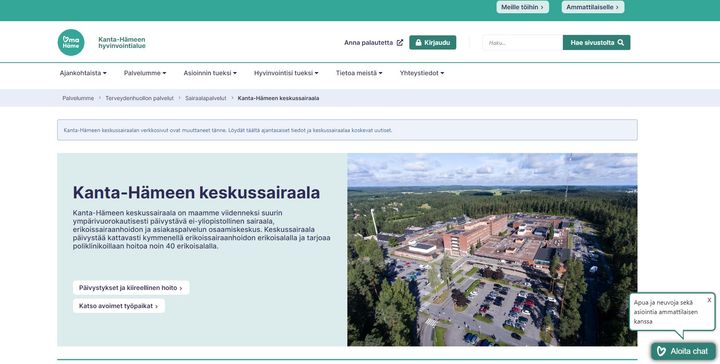Click Hae sivustolta search button
Screen dimensions: 720x364
tap(596, 43)
